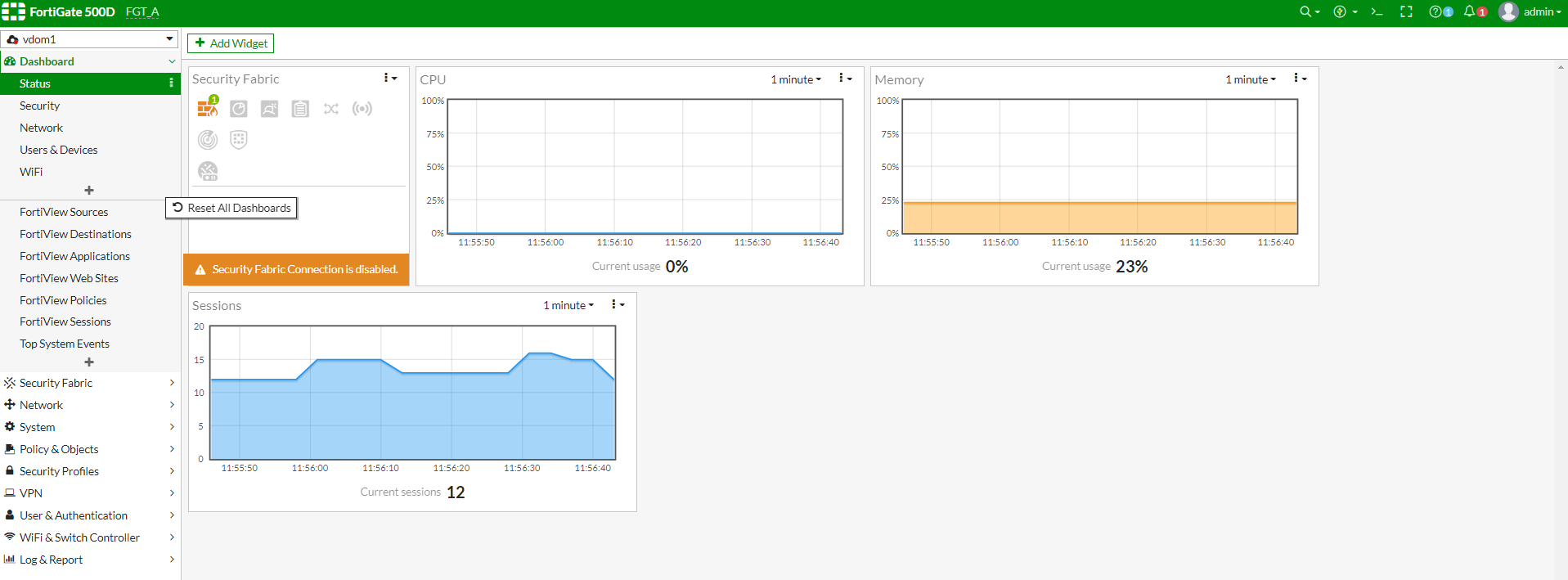1568x580 pixels.
Task: Change the Memory widget 1 minute interval
Action: coord(1251,79)
